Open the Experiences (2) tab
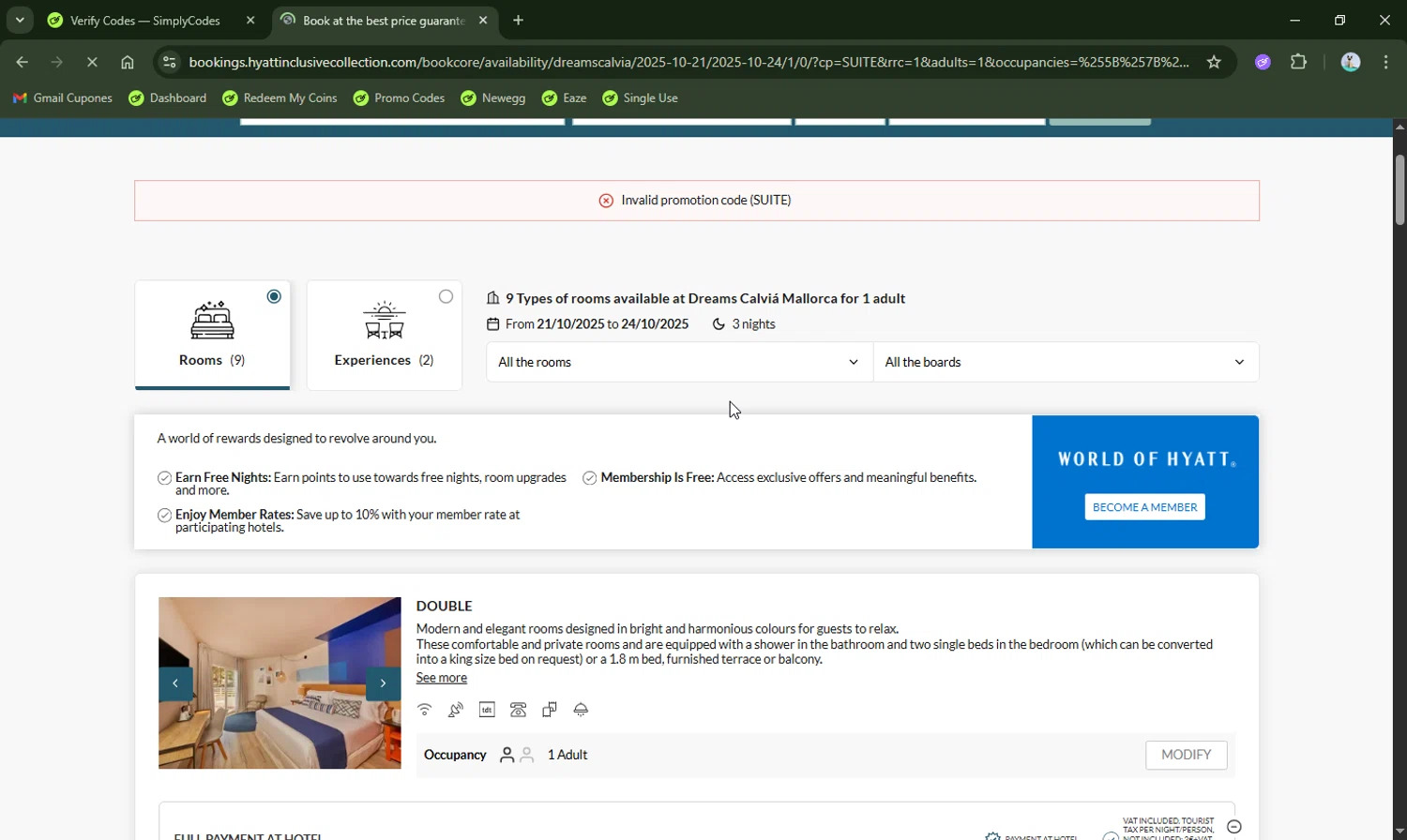Image resolution: width=1407 pixels, height=840 pixels. pyautogui.click(x=385, y=335)
